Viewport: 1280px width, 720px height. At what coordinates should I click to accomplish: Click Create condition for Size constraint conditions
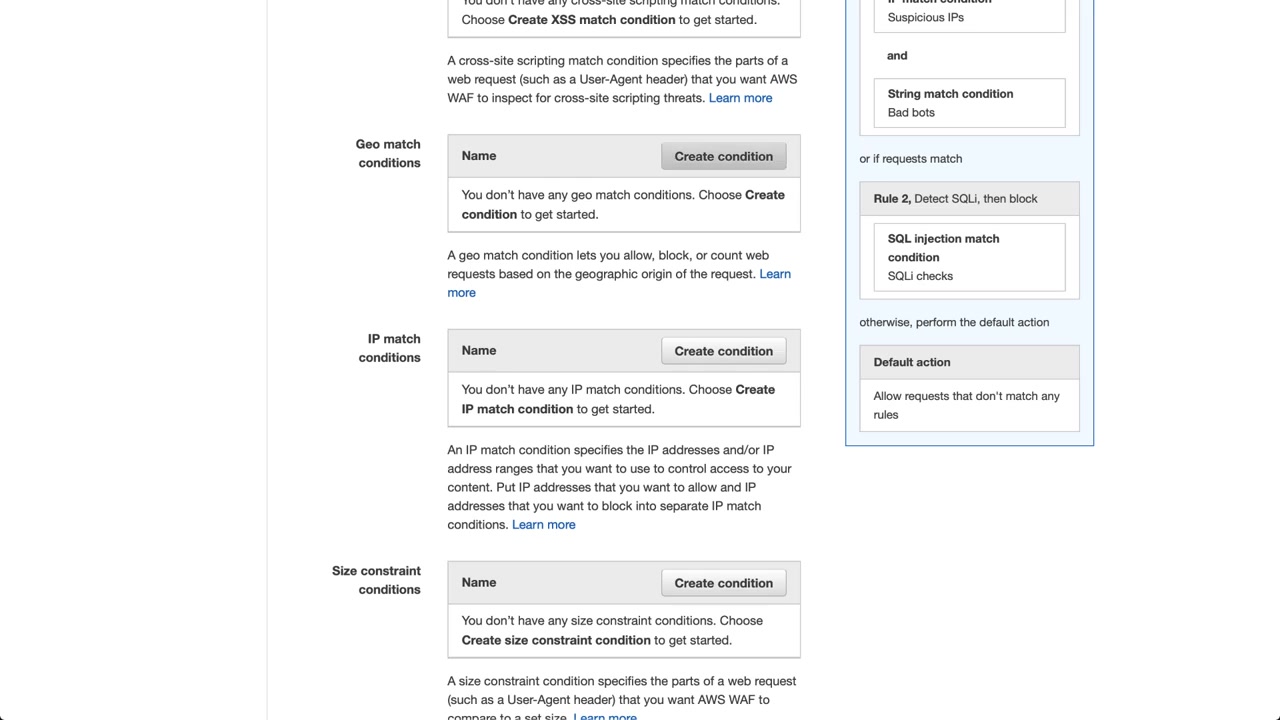pyautogui.click(x=723, y=583)
